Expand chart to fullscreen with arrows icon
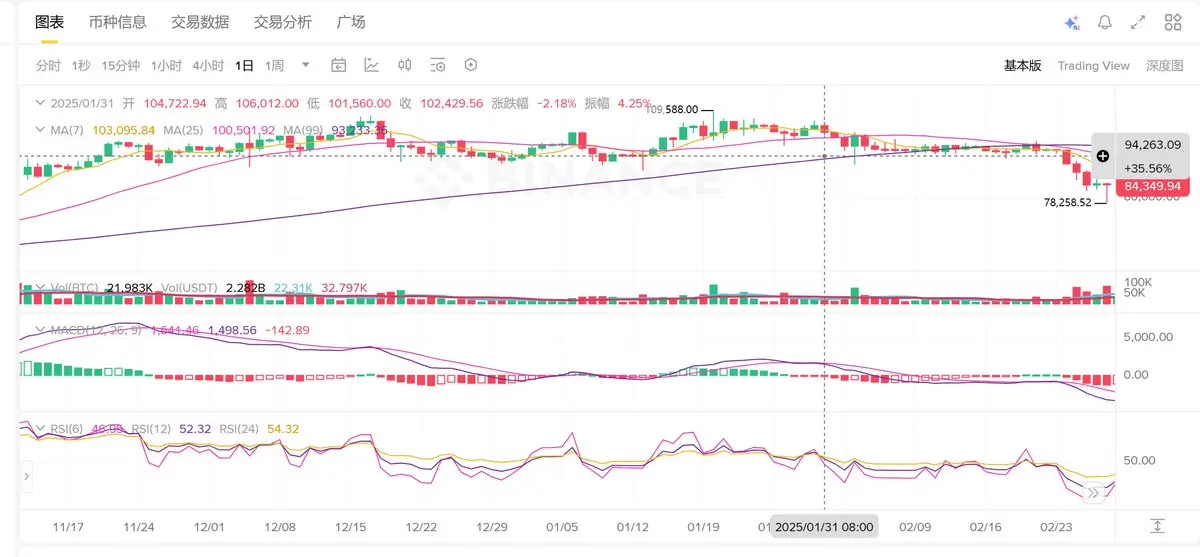Image resolution: width=1200 pixels, height=557 pixels. click(x=1138, y=22)
